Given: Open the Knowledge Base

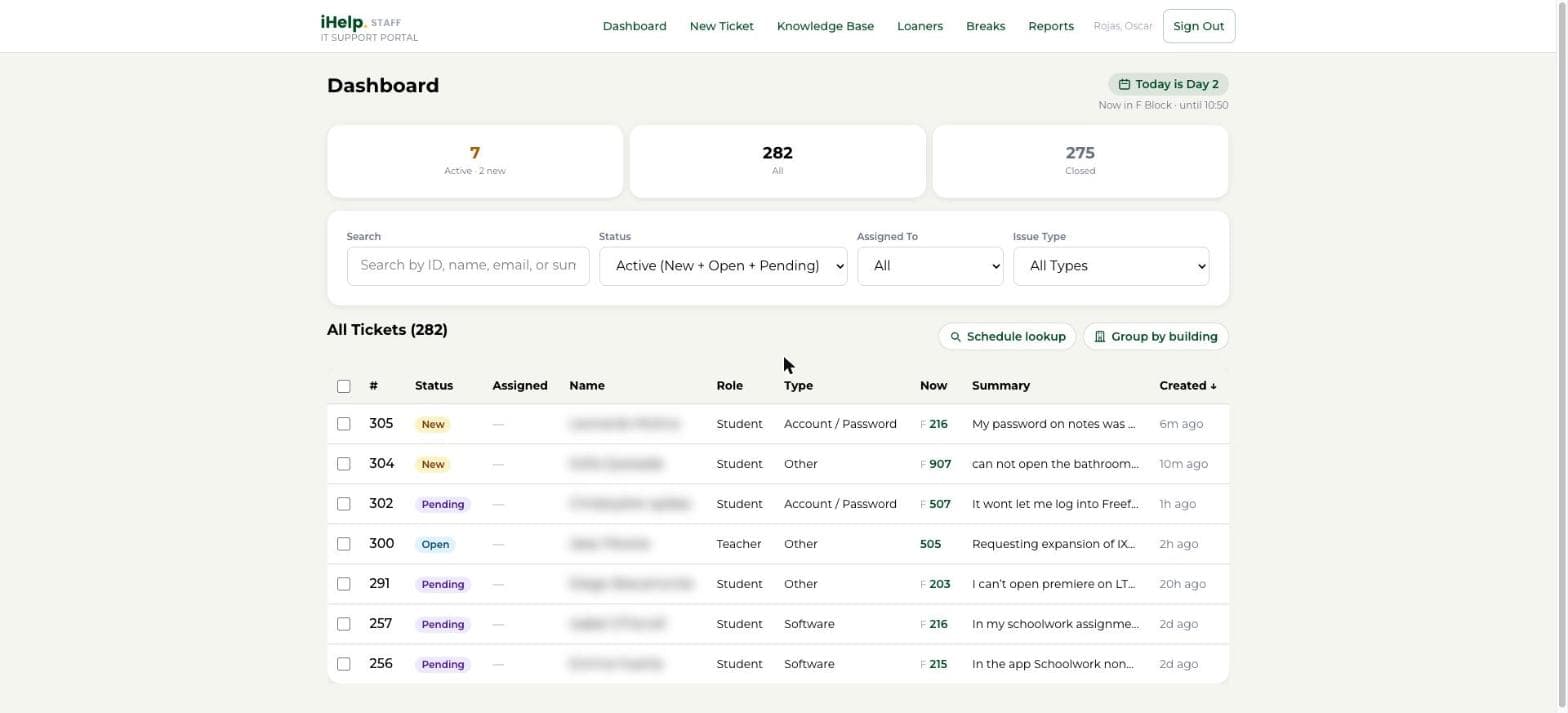Looking at the screenshot, I should (825, 26).
